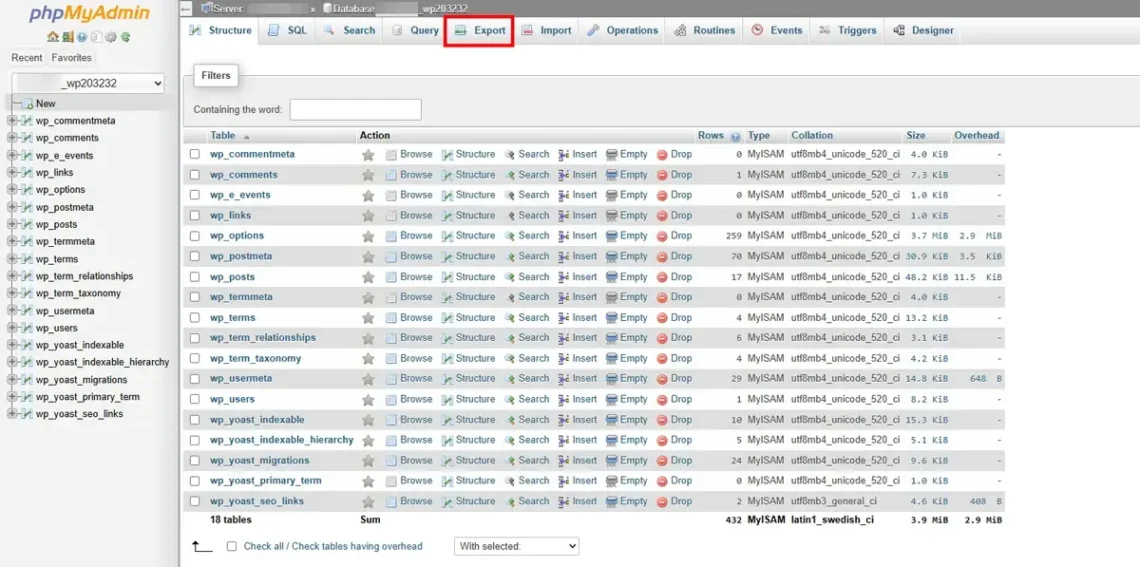This screenshot has width=1140, height=567.
Task: Switch to the SQL tab
Action: point(287,31)
